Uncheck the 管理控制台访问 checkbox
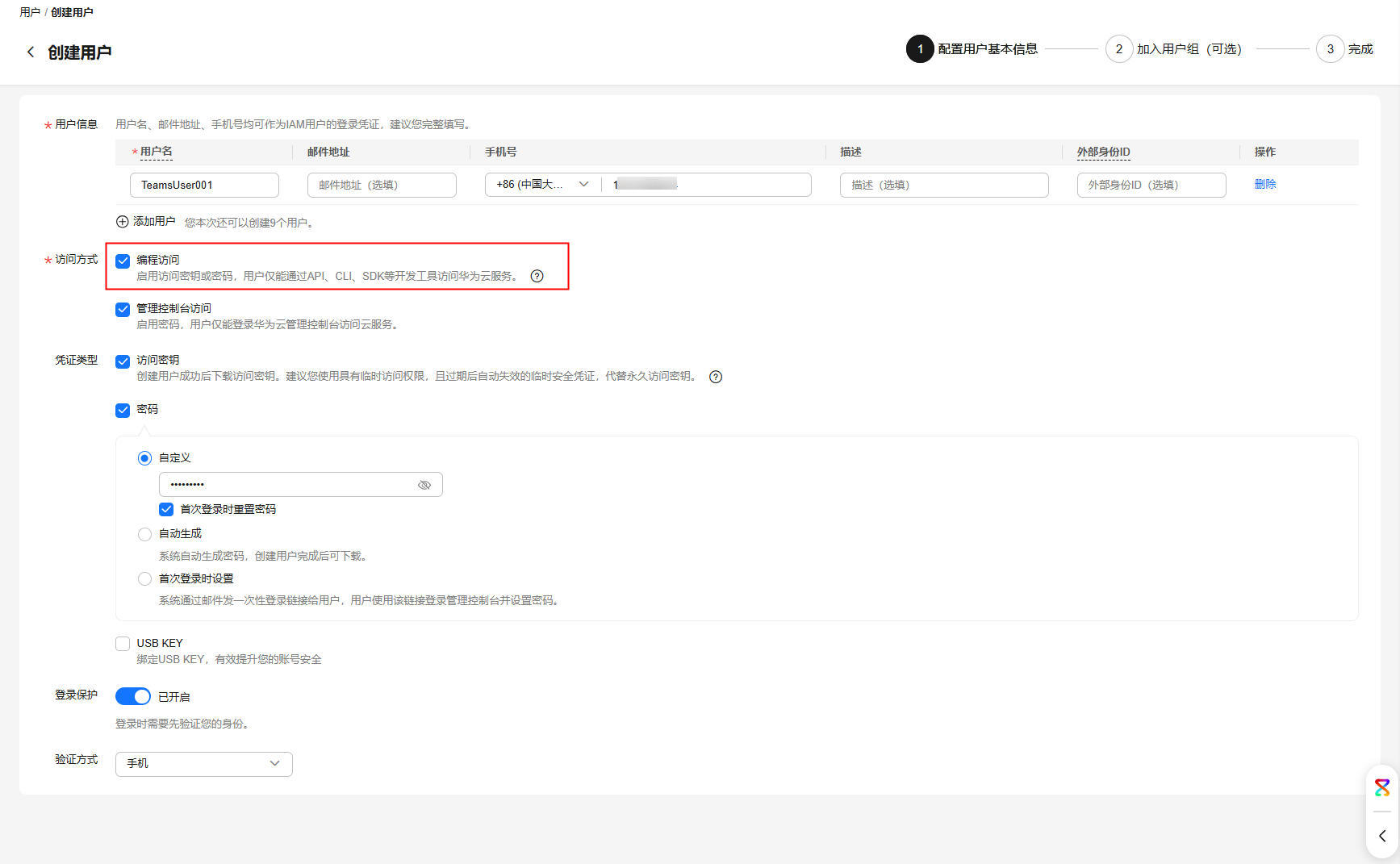Screen dimensions: 1400x864 123,310
